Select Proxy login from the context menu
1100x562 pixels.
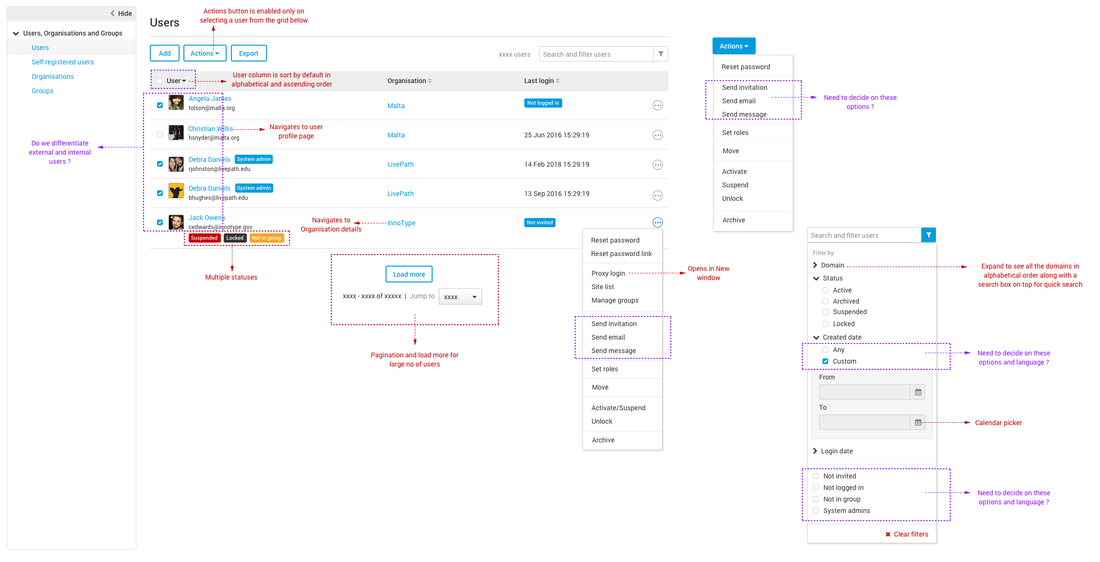tap(608, 273)
